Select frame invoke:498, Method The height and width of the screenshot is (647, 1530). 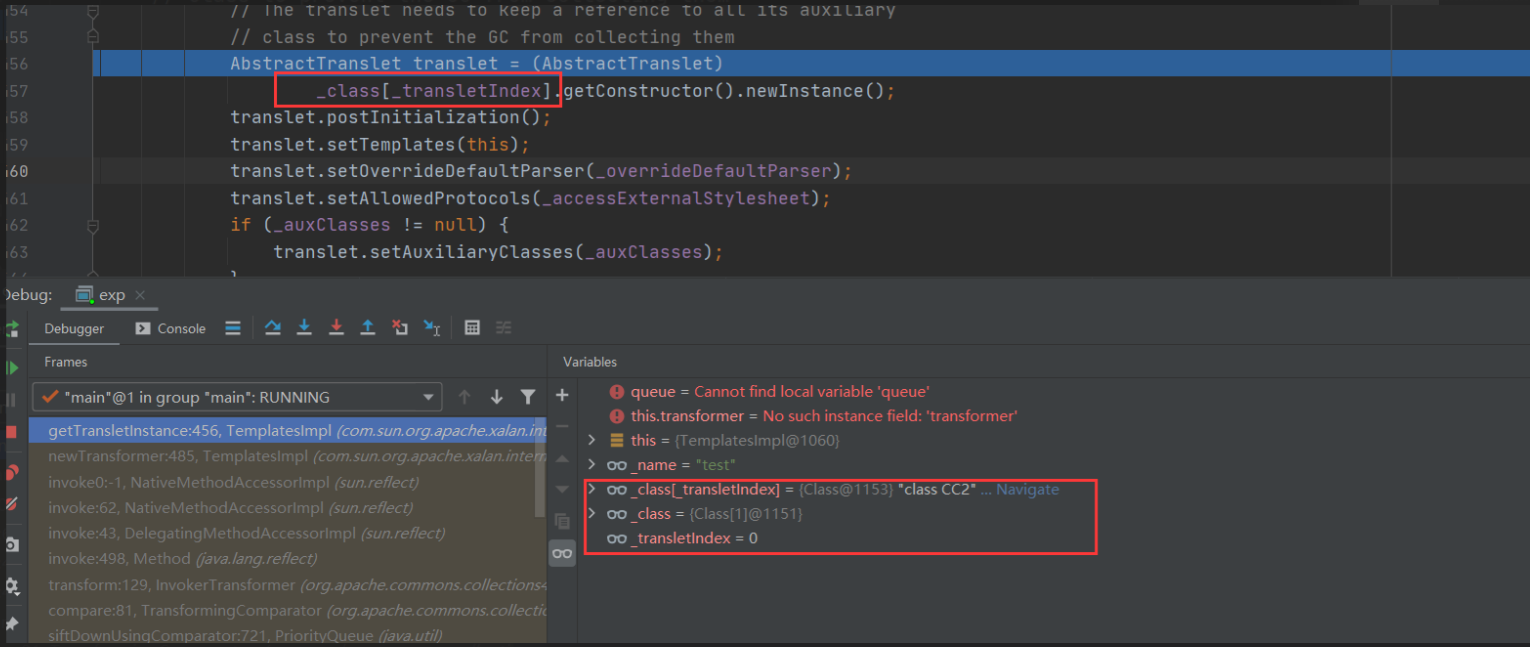tap(288, 558)
